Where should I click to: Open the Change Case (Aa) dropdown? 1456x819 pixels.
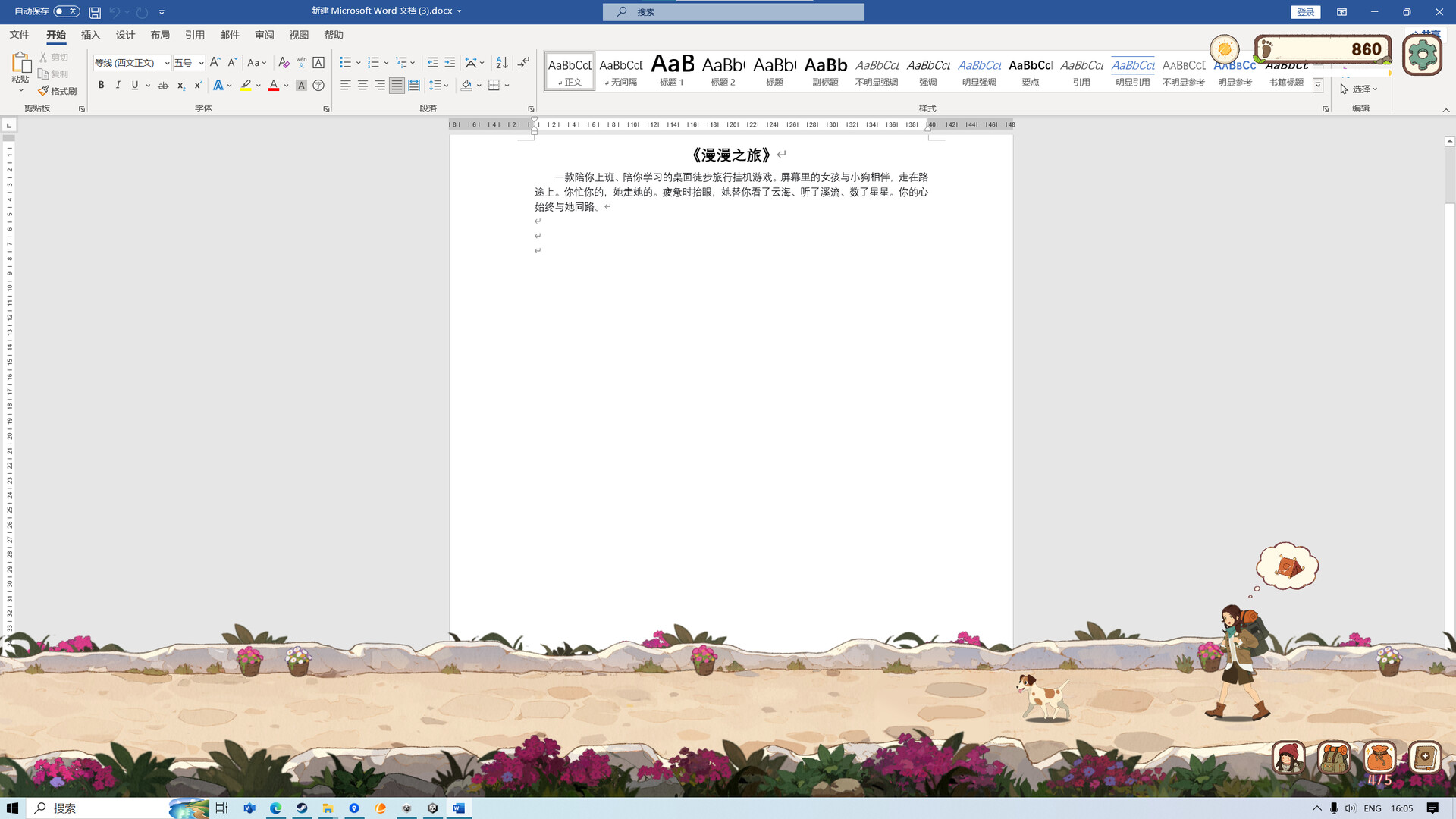(257, 63)
